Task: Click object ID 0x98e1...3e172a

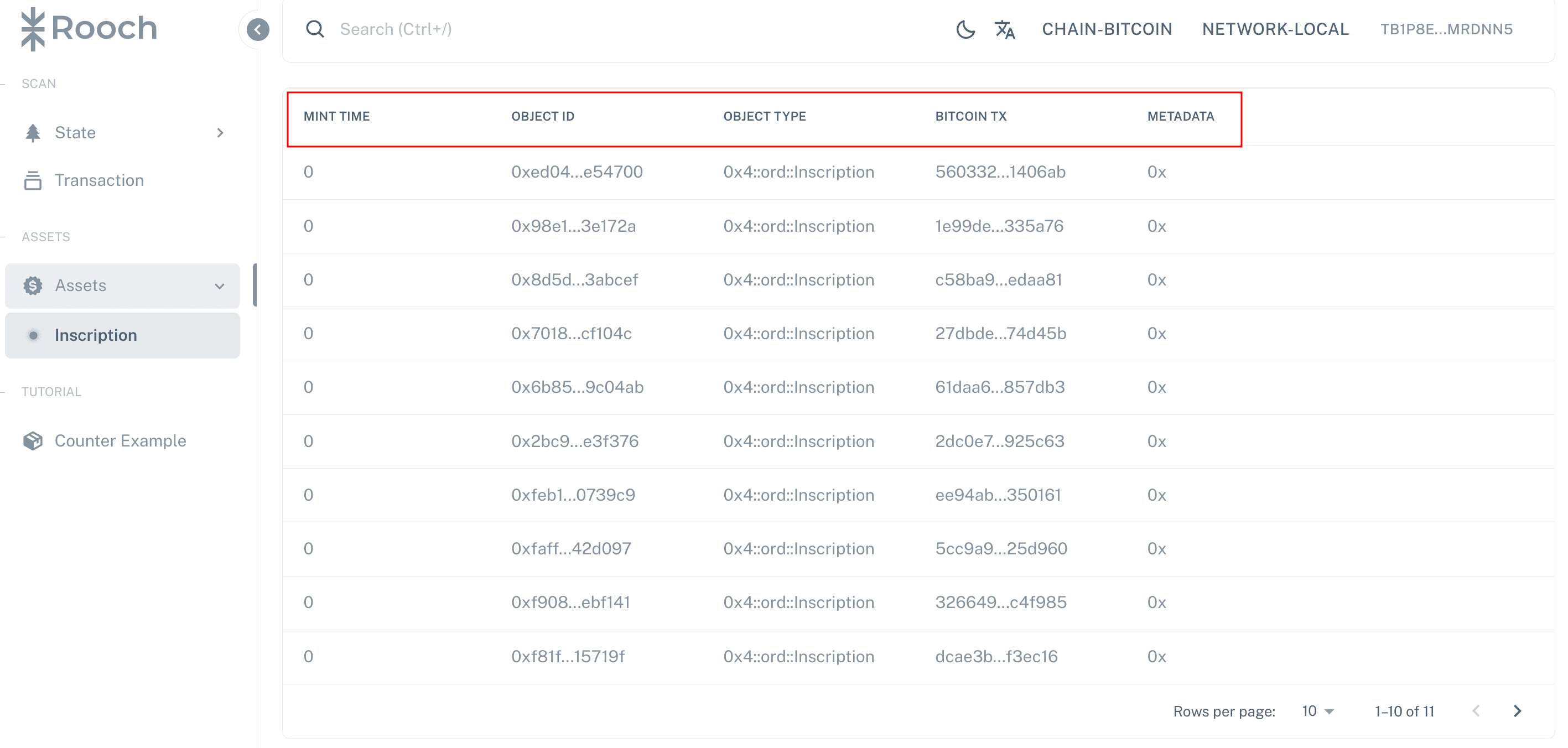Action: click(x=573, y=226)
